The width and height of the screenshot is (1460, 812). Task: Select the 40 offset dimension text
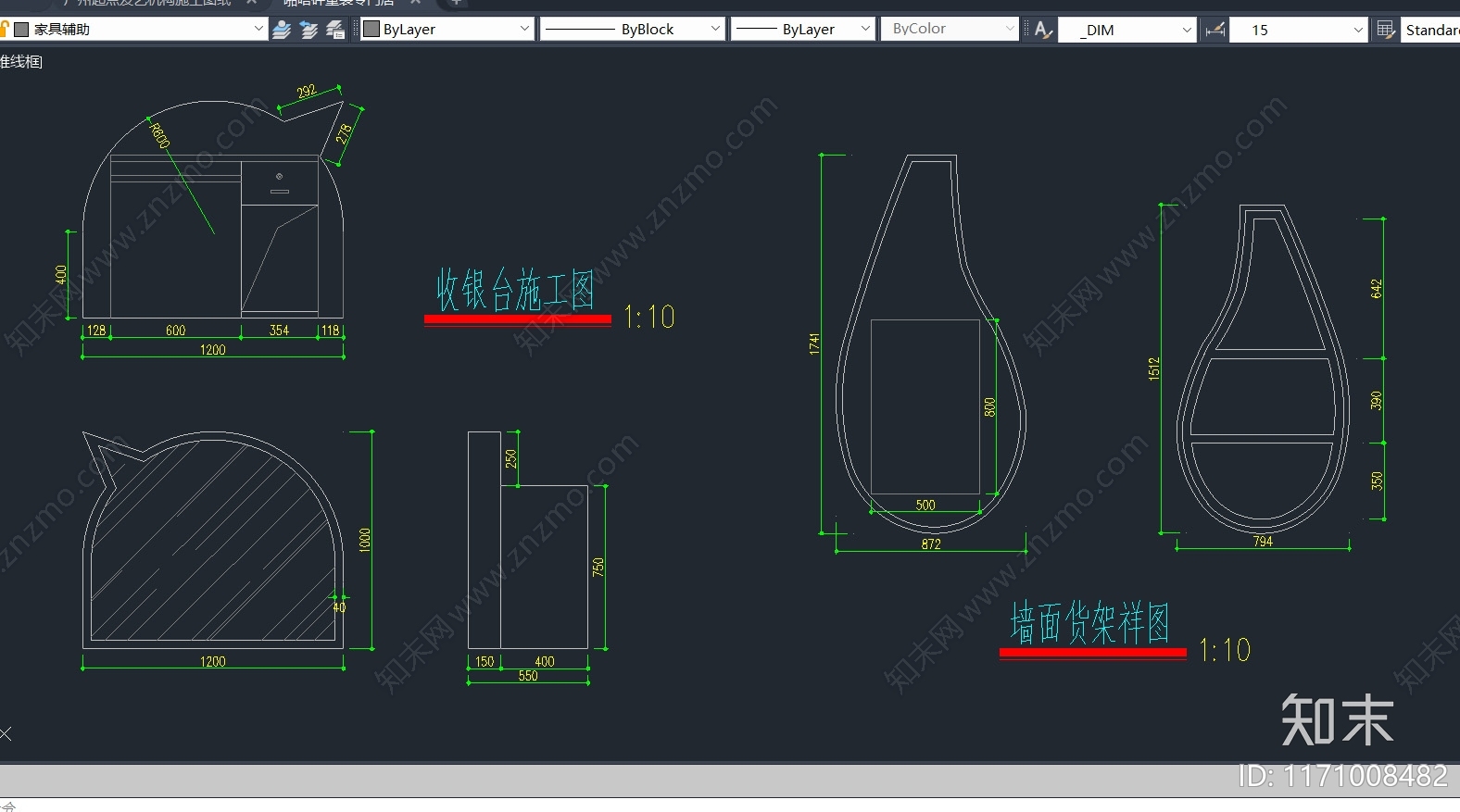tap(340, 607)
